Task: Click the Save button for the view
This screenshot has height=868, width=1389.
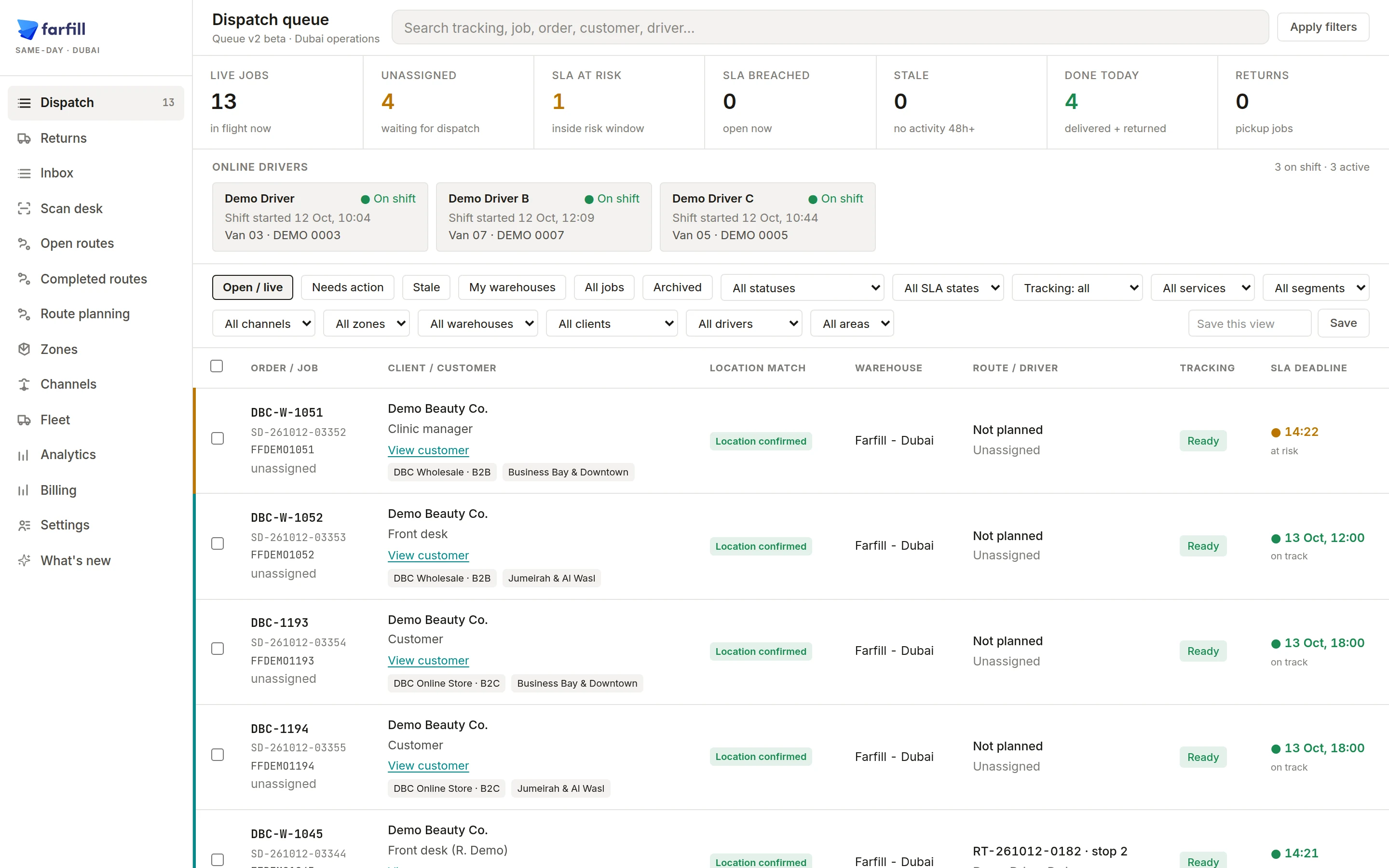Action: coord(1343,323)
